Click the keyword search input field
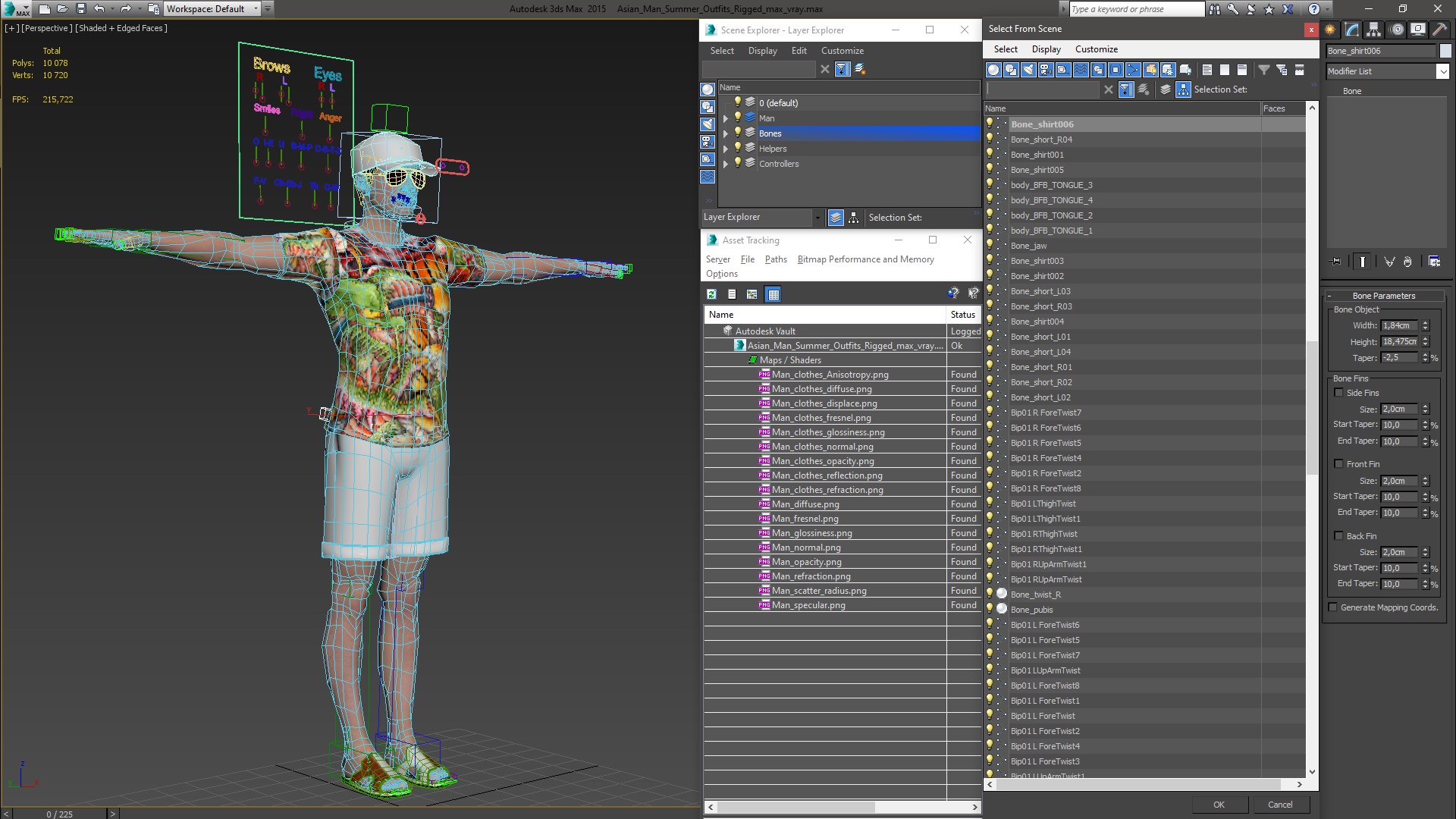 (1136, 9)
